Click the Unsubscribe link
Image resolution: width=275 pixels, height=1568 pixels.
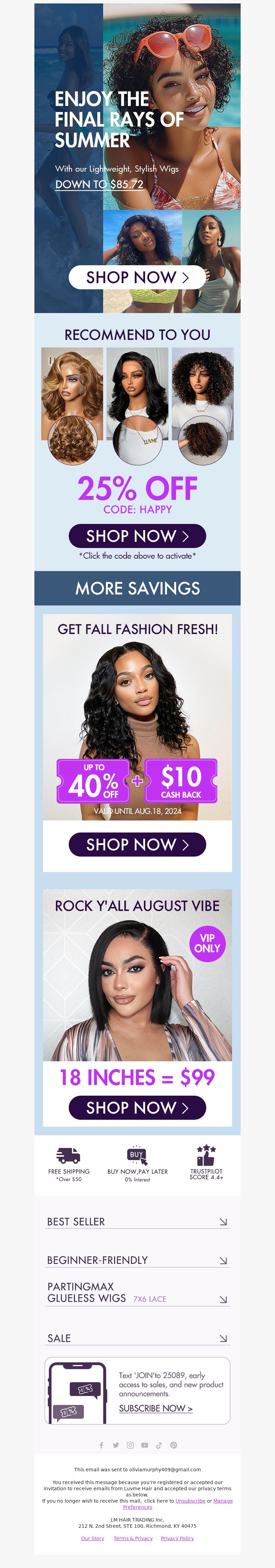coord(190,1501)
